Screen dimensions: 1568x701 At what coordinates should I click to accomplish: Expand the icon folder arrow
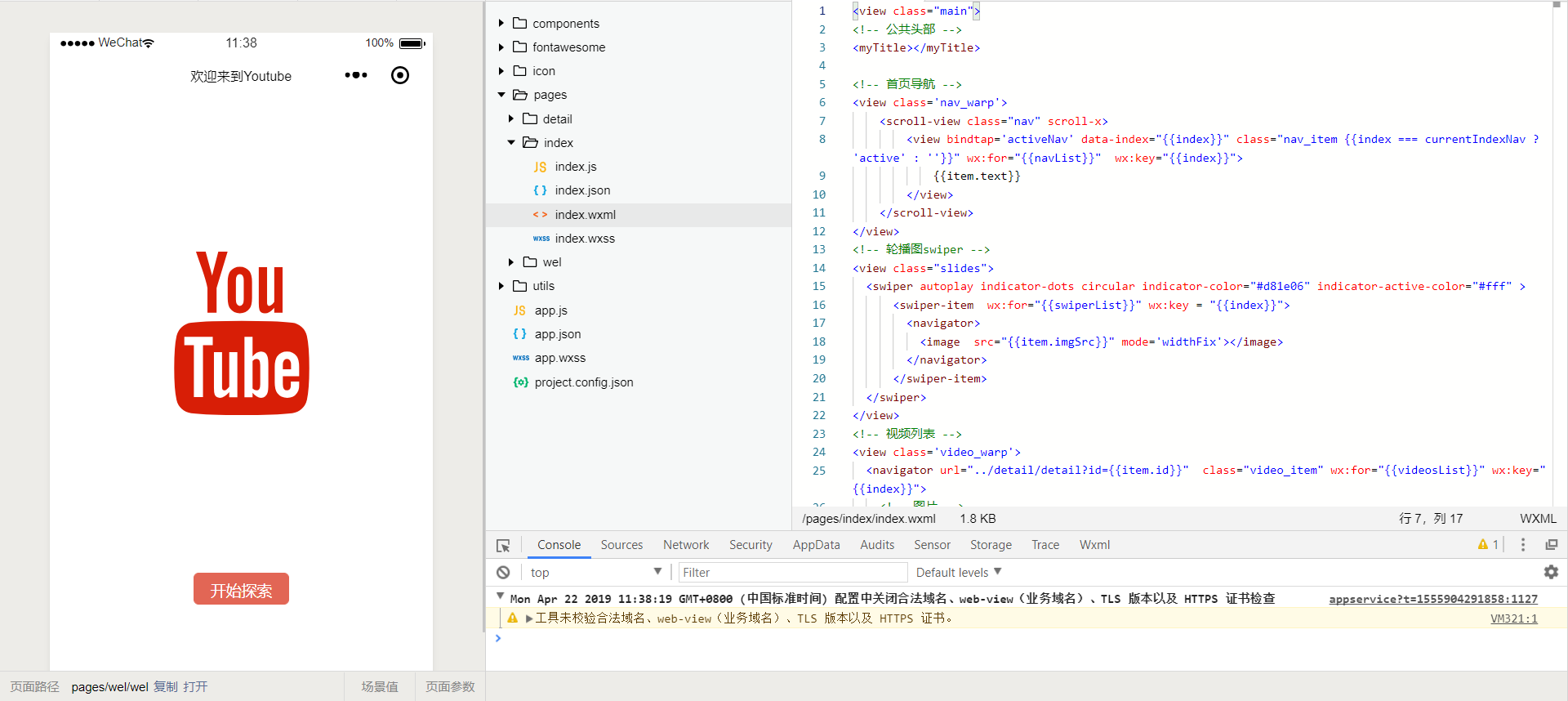(x=501, y=71)
